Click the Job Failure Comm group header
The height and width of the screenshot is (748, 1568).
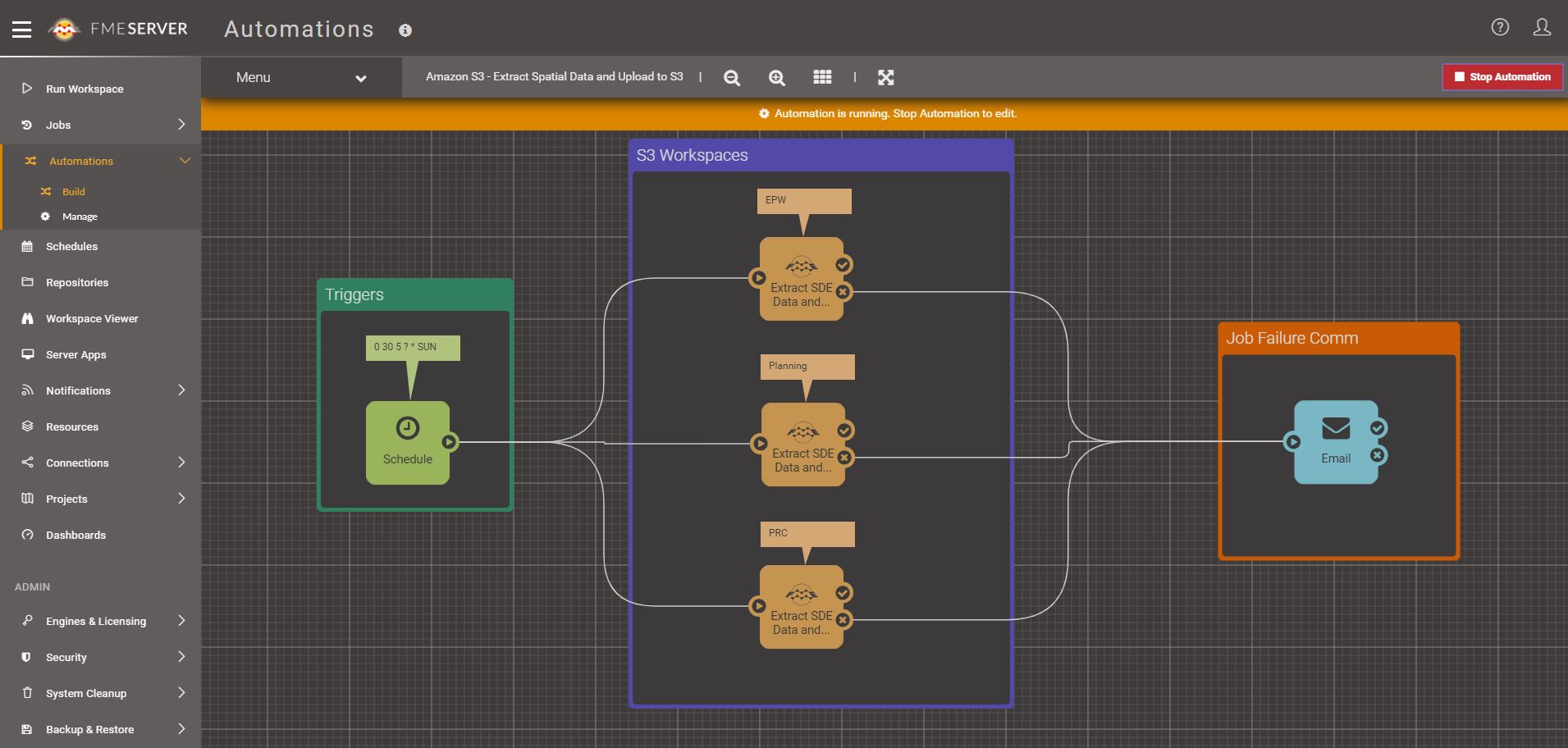pos(1339,338)
